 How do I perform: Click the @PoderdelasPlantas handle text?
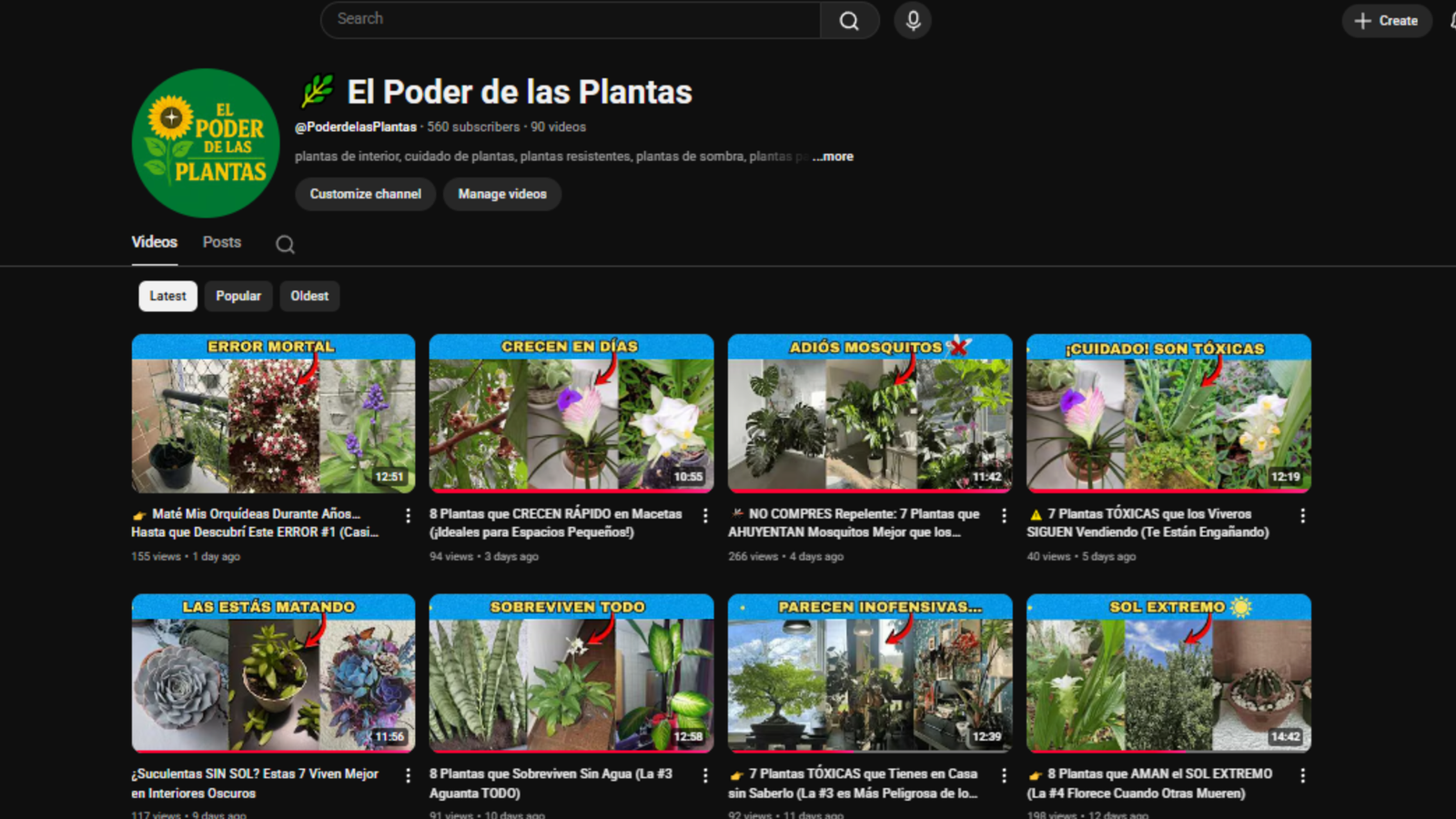click(x=356, y=127)
